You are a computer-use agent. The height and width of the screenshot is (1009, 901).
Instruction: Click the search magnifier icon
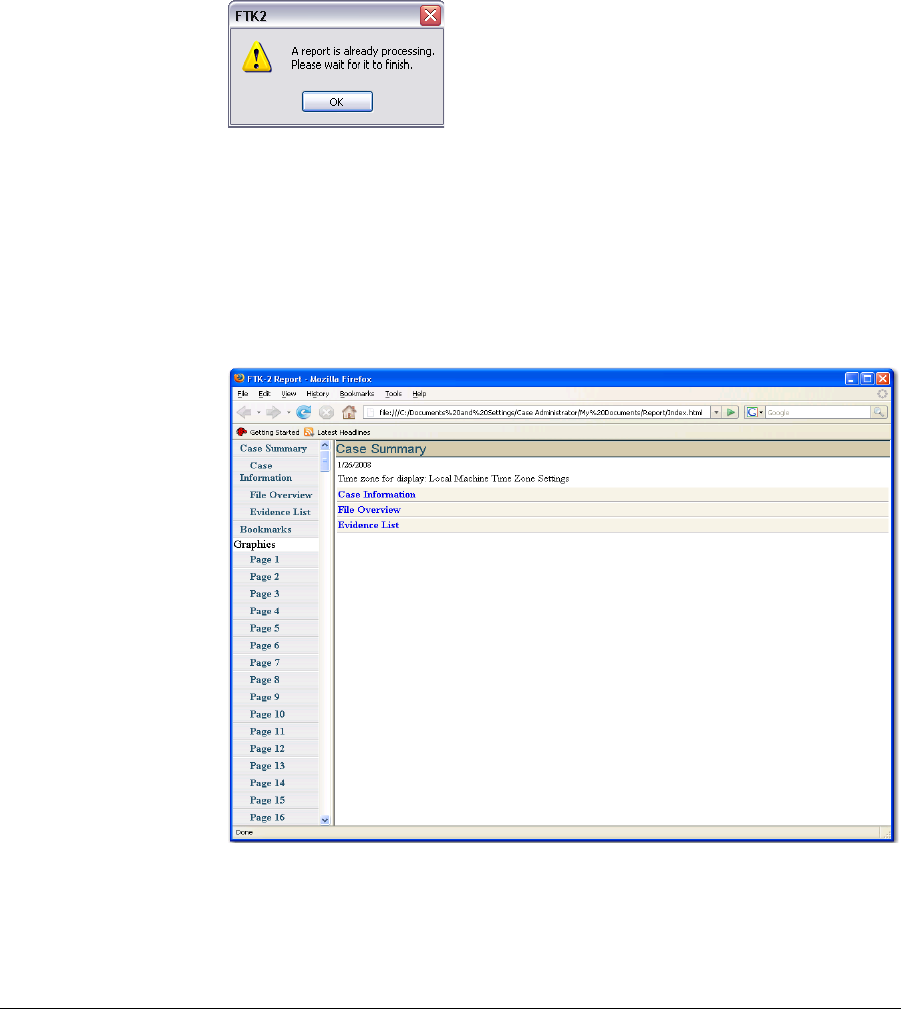pyautogui.click(x=878, y=412)
